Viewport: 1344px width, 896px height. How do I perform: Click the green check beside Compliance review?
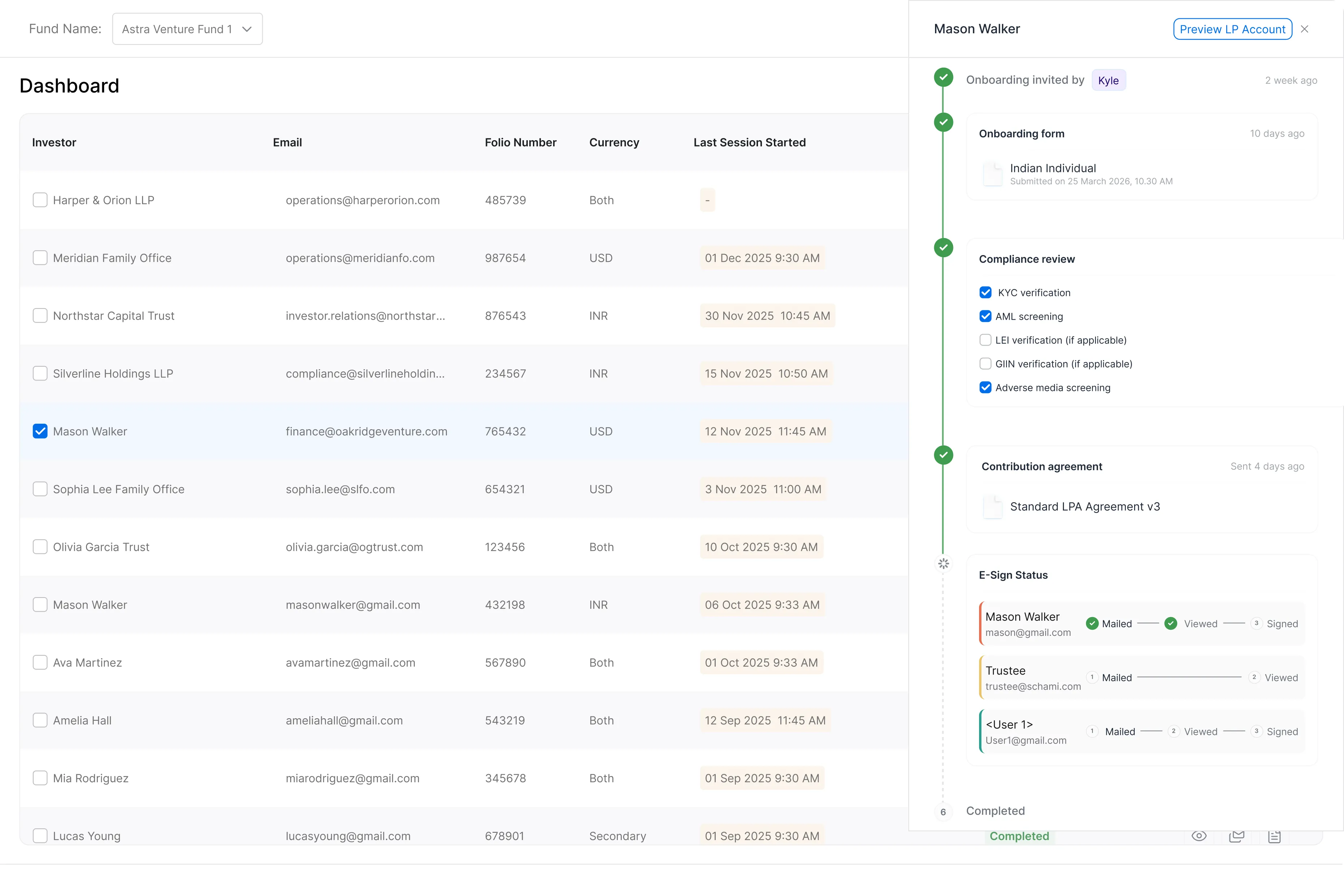(x=943, y=247)
